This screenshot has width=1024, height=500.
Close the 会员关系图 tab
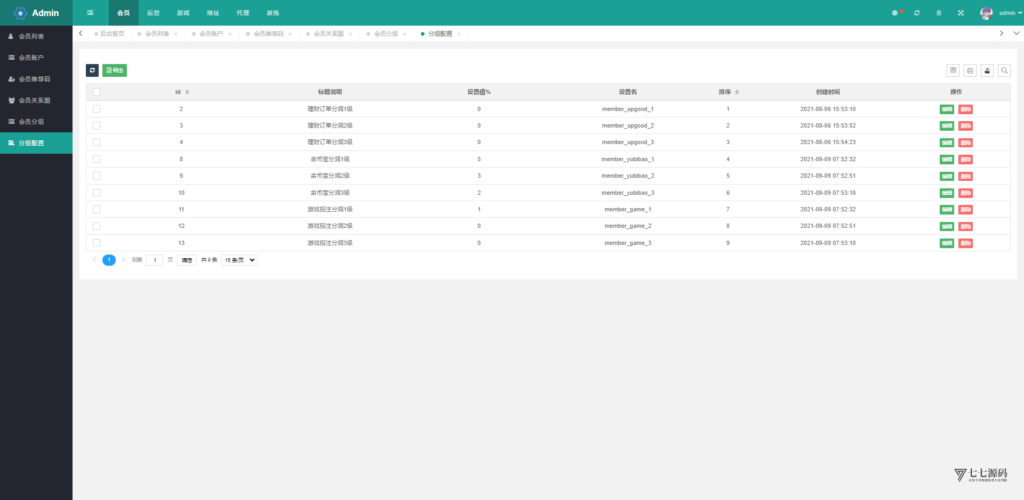[x=351, y=34]
